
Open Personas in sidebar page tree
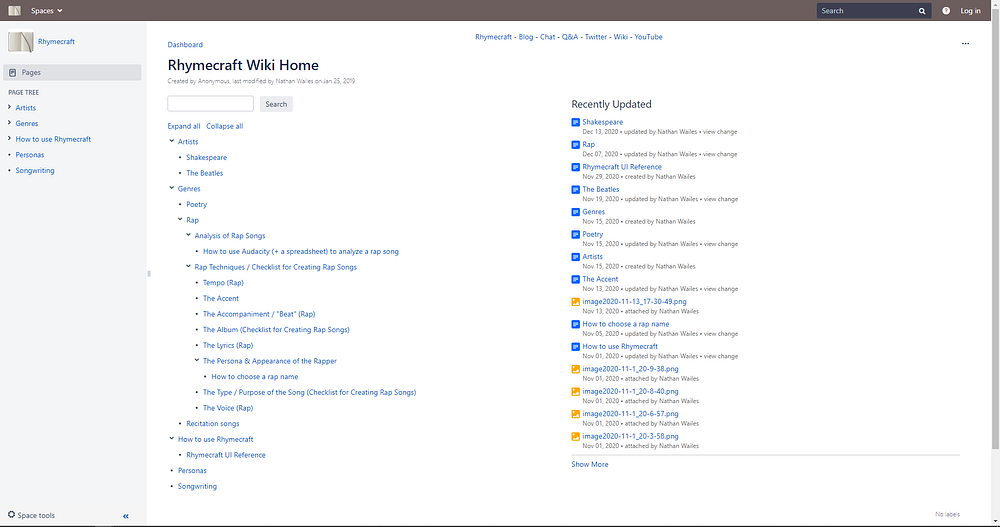(30, 155)
